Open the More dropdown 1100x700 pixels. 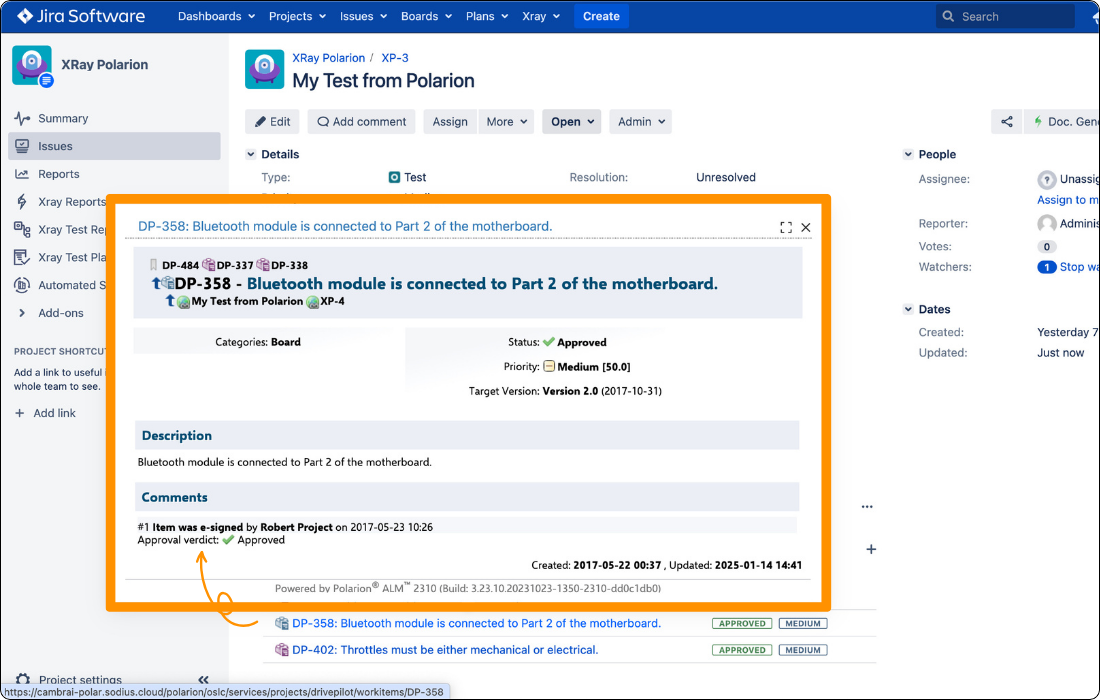507,121
